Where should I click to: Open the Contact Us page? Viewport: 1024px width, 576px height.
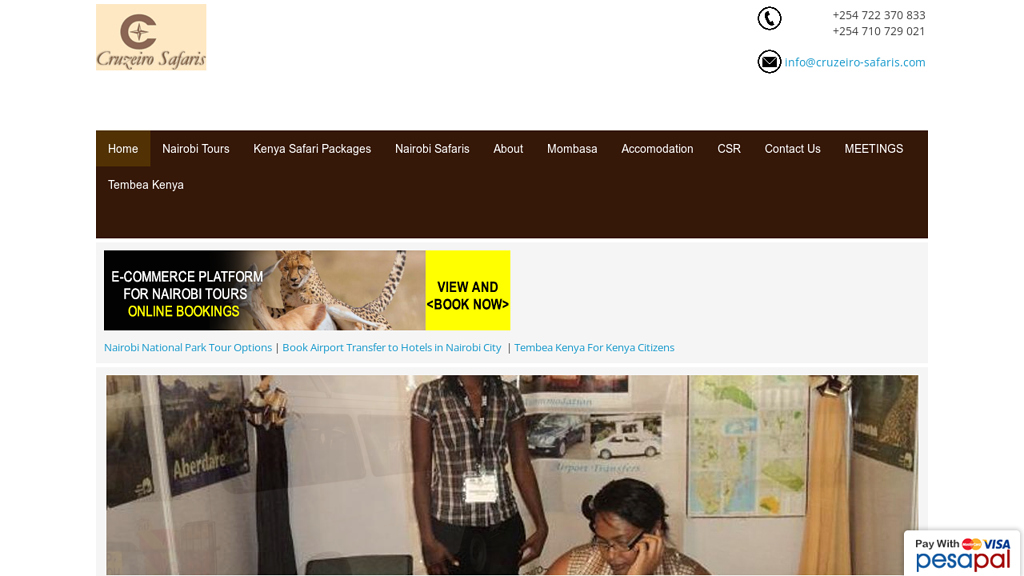click(x=792, y=148)
